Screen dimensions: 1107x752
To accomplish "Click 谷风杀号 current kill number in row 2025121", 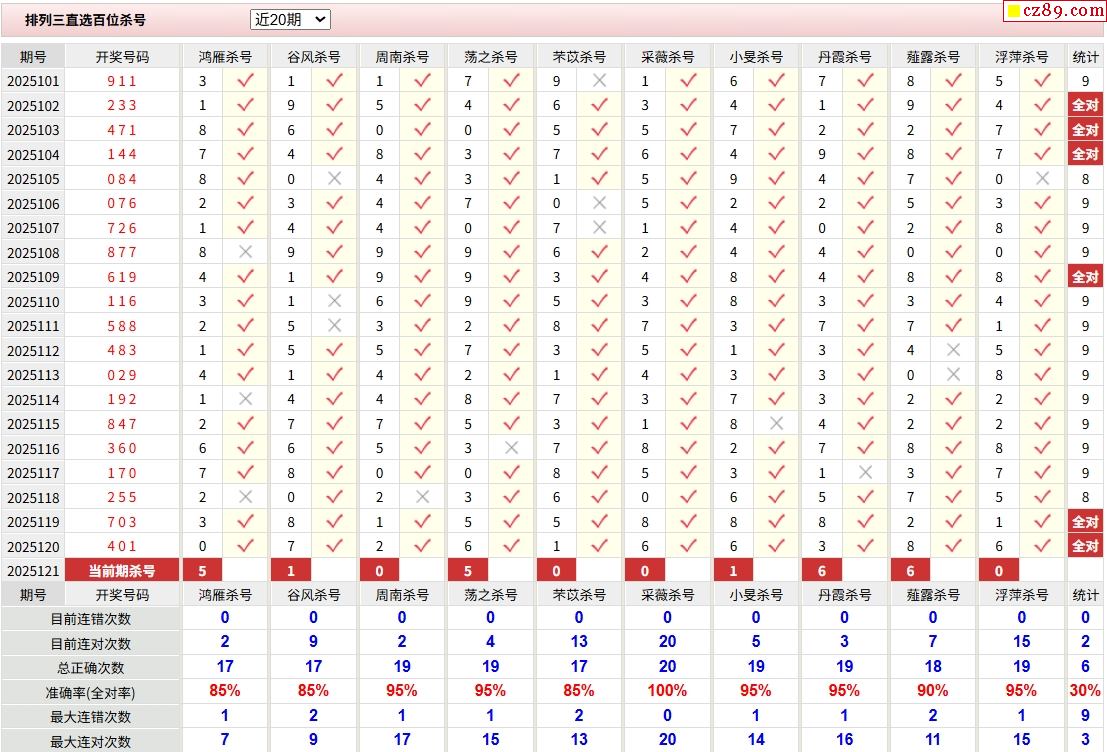I will 291,571.
